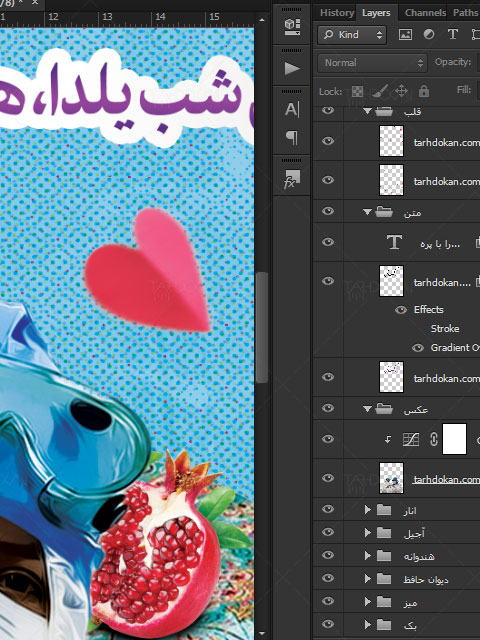This screenshot has width=480, height=640.
Task: Hide the انار group
Action: point(328,509)
